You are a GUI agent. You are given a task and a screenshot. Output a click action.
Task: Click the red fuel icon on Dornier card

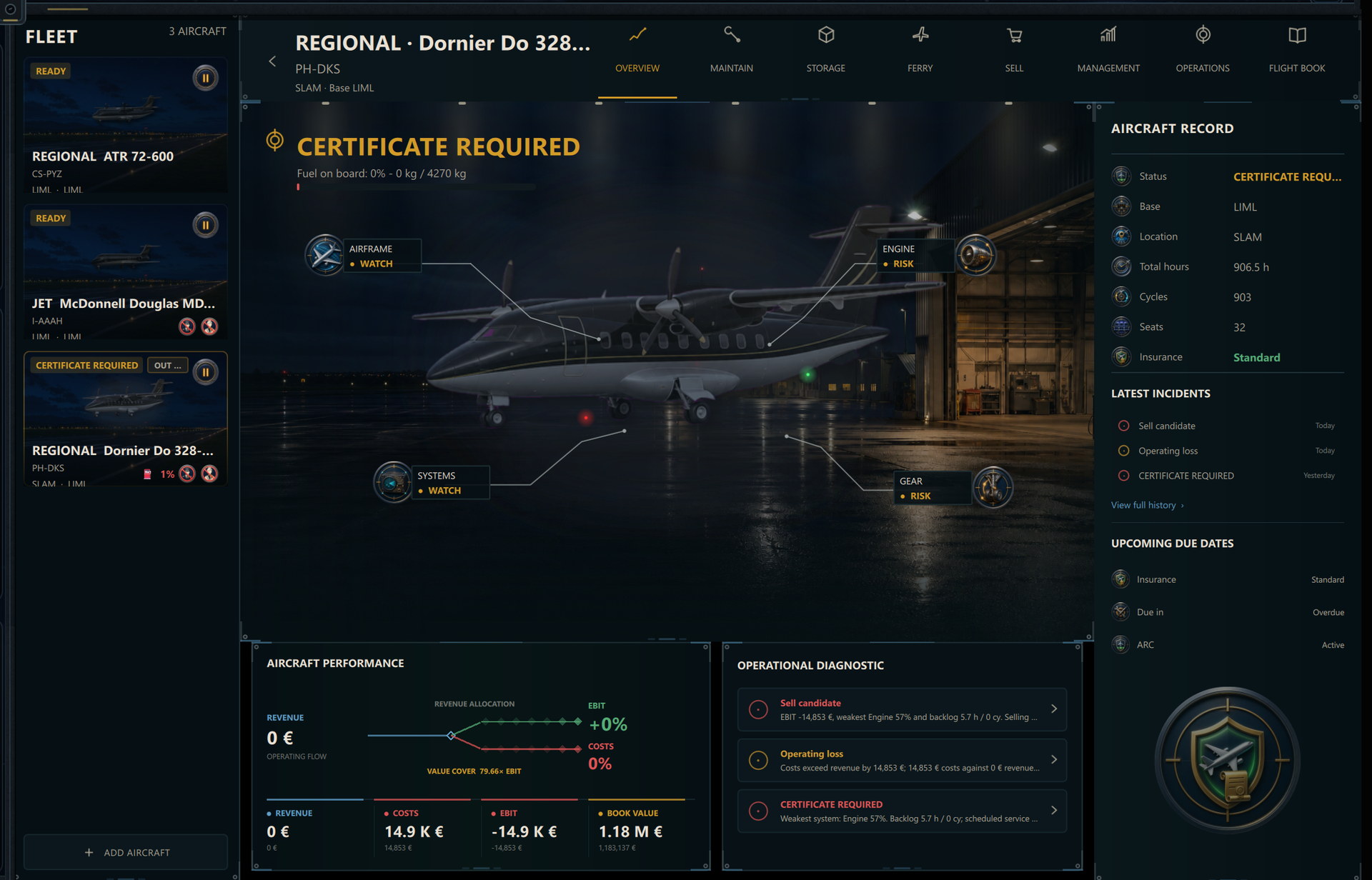point(147,474)
